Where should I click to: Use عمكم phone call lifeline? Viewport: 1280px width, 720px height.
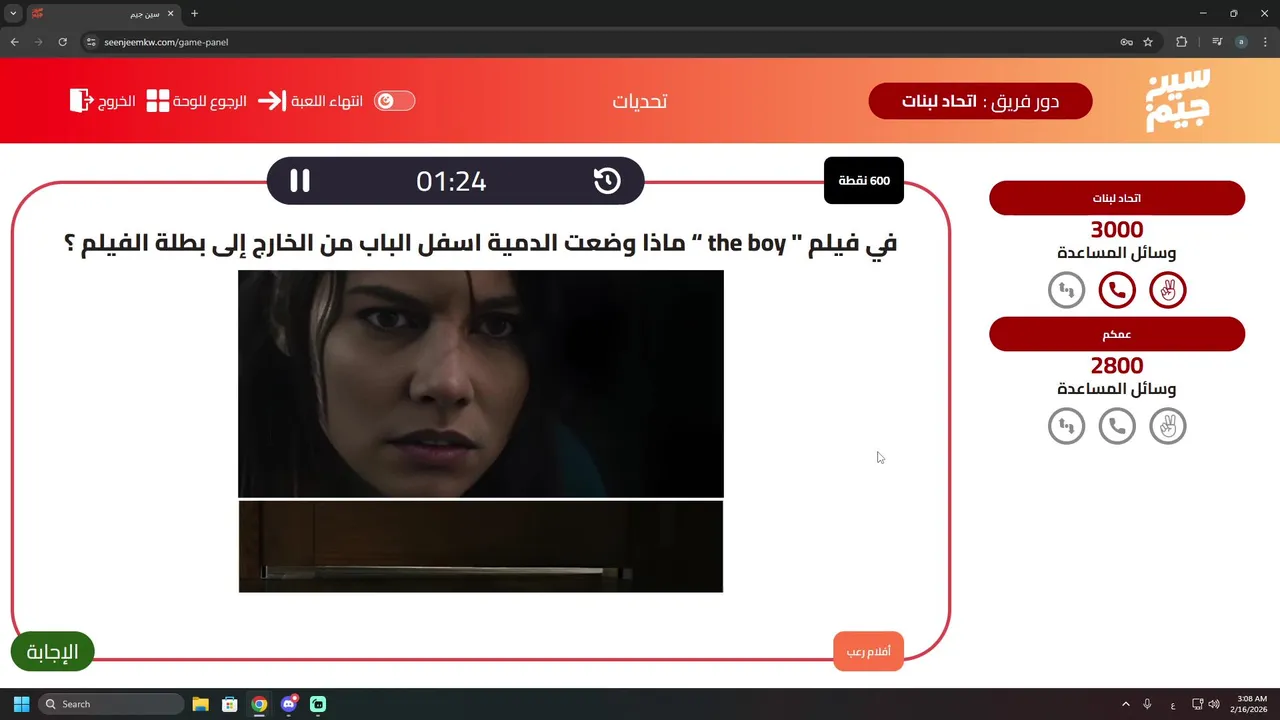click(1117, 426)
